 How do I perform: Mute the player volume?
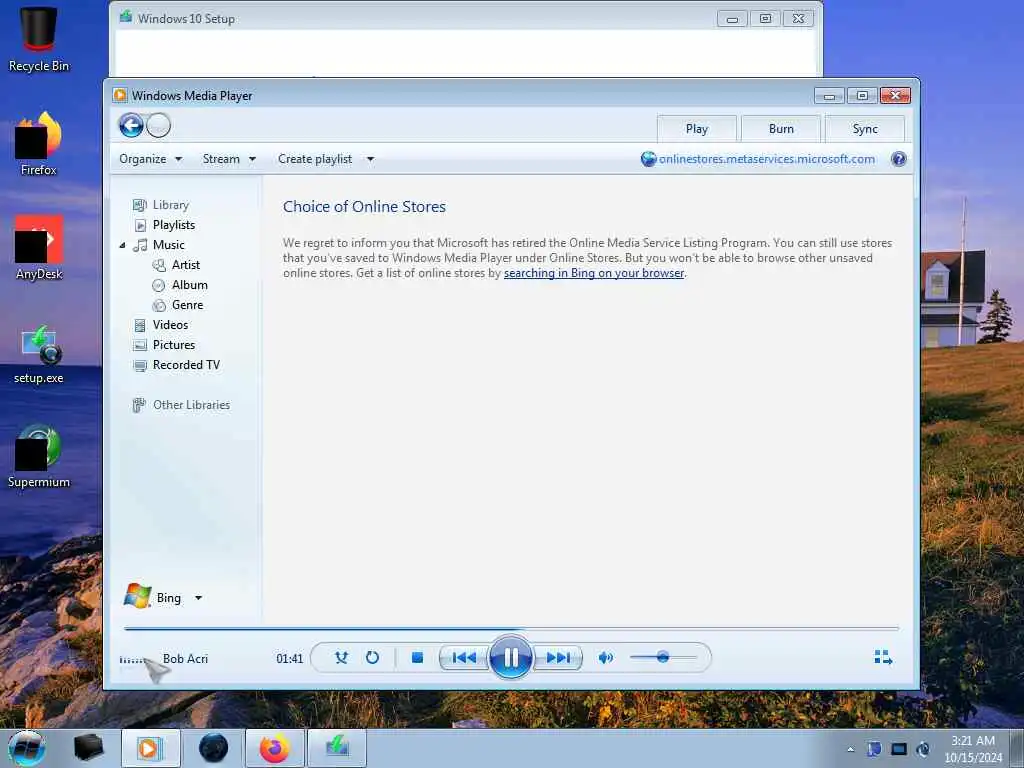(x=605, y=658)
